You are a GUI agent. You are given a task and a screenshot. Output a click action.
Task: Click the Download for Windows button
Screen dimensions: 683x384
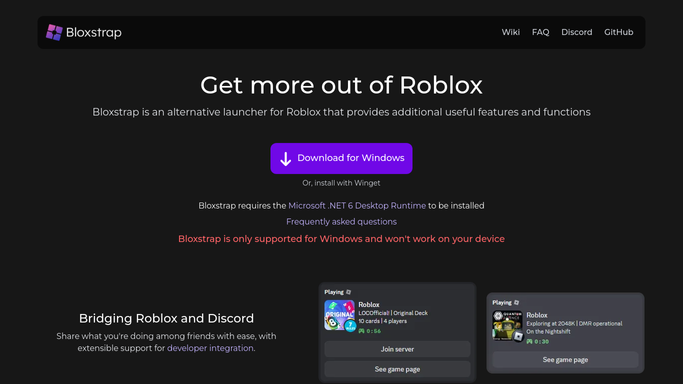point(342,158)
